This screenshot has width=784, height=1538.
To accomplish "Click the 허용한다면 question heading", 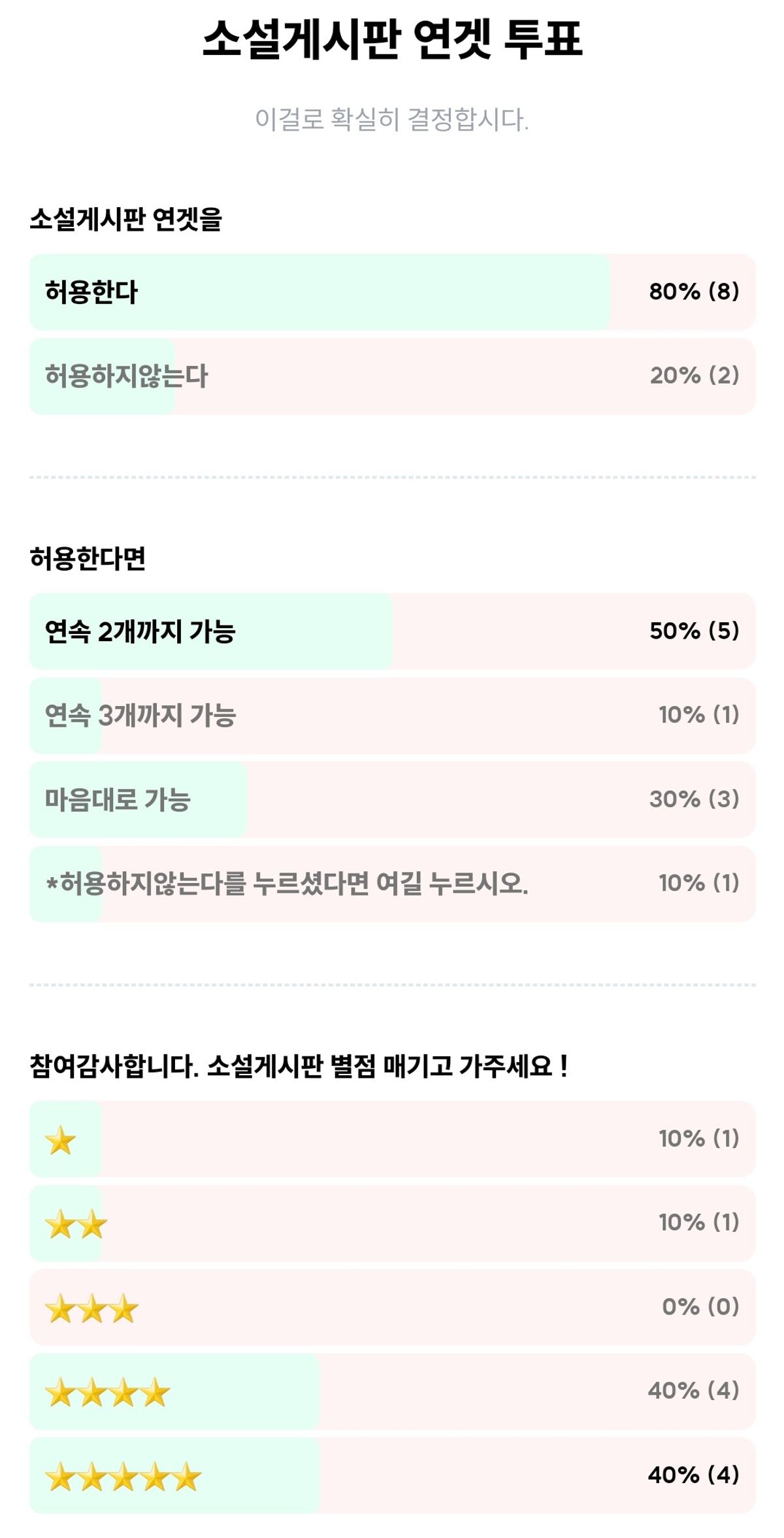I will pos(88,559).
